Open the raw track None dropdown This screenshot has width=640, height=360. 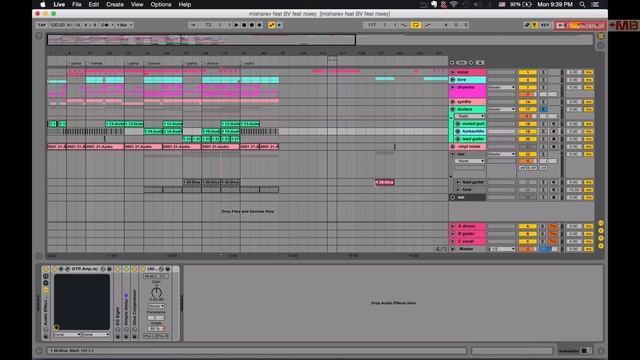coord(469,161)
